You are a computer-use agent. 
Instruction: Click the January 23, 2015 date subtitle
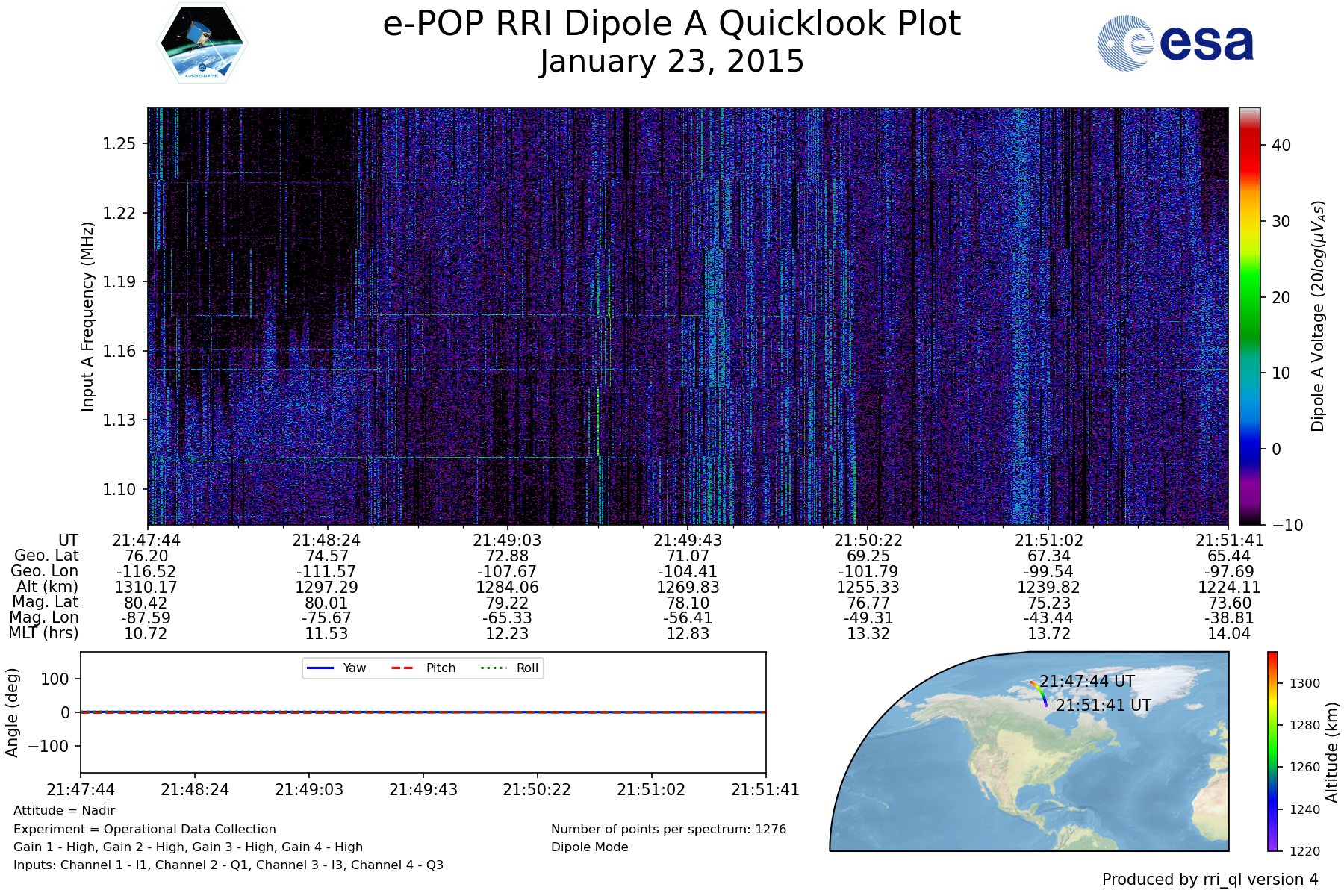(x=671, y=61)
